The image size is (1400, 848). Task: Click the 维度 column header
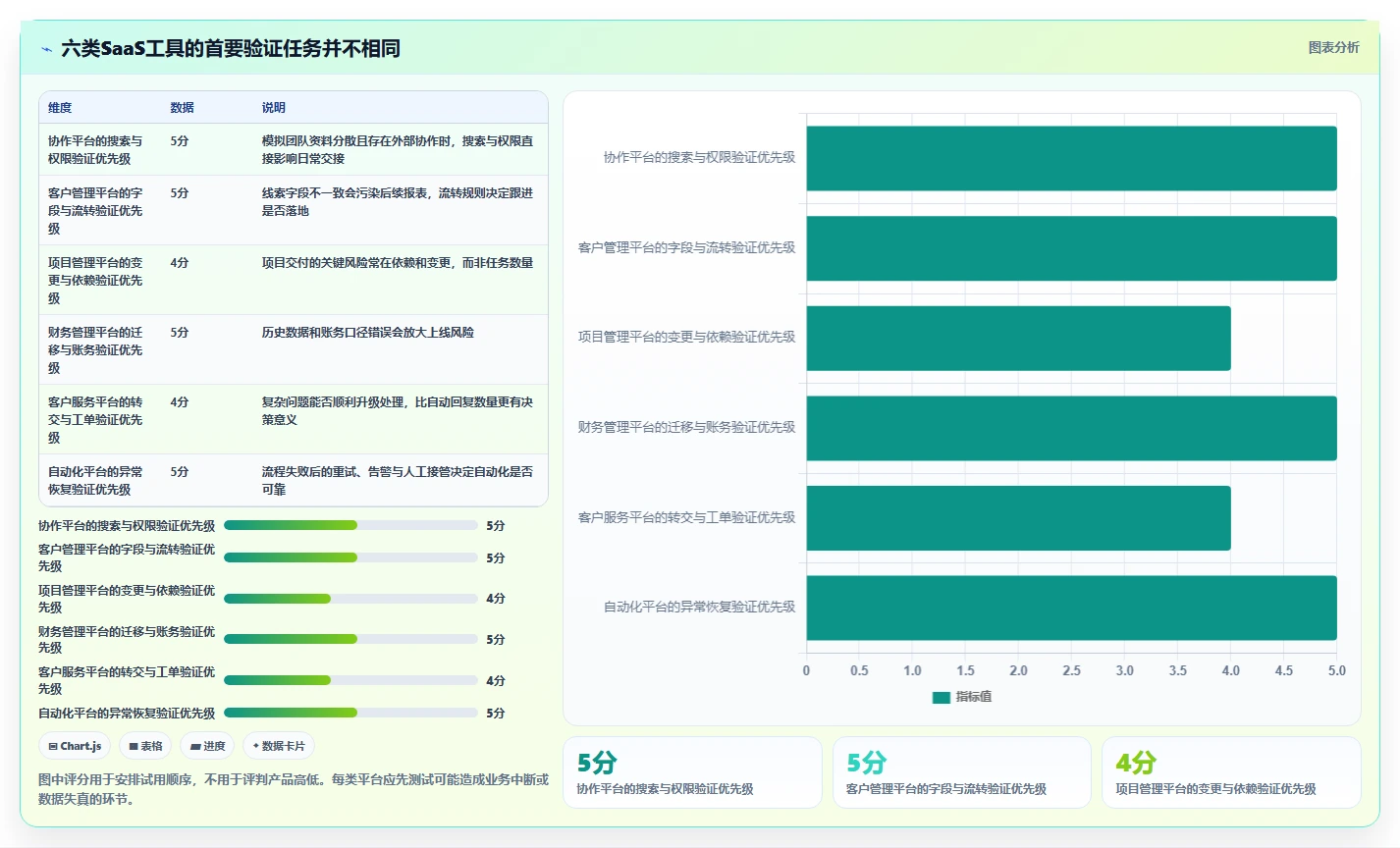click(x=60, y=108)
